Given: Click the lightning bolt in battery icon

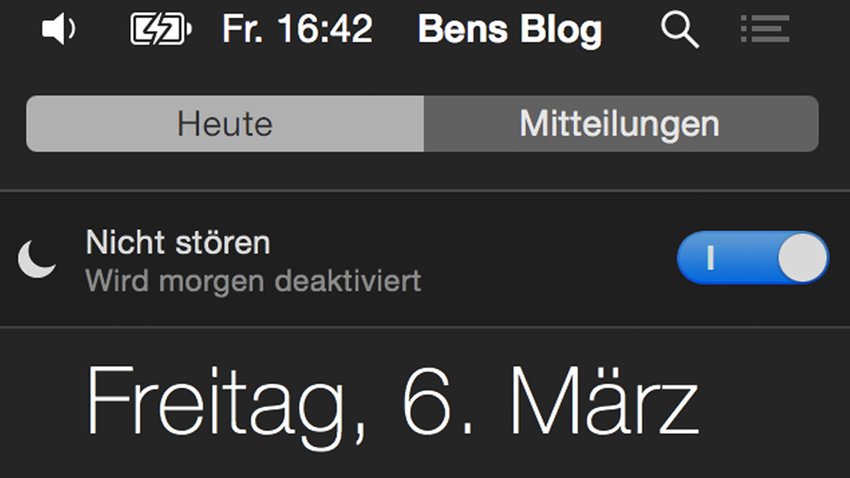Looking at the screenshot, I should 161,29.
